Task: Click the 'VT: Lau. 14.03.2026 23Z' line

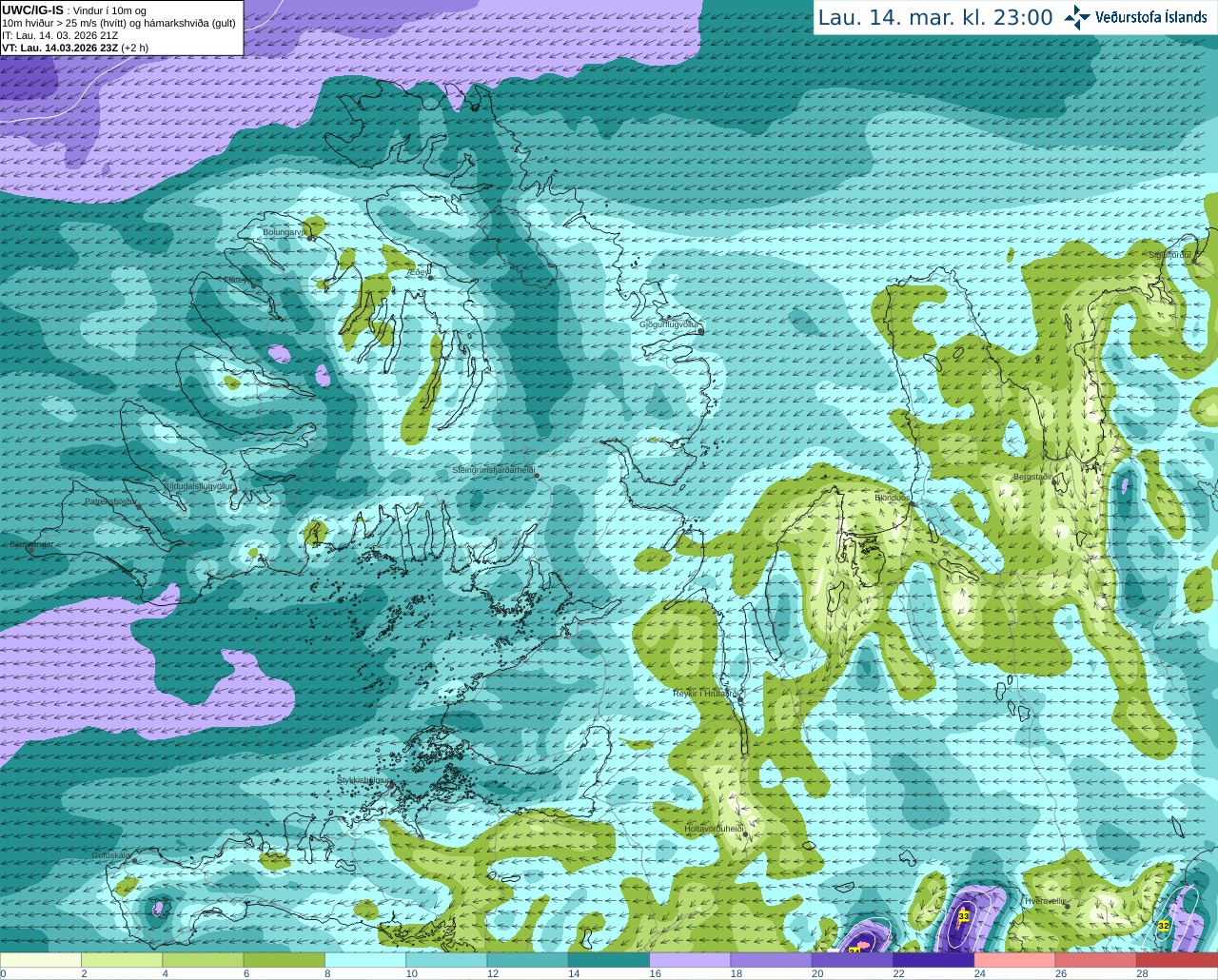Action: click(60, 48)
